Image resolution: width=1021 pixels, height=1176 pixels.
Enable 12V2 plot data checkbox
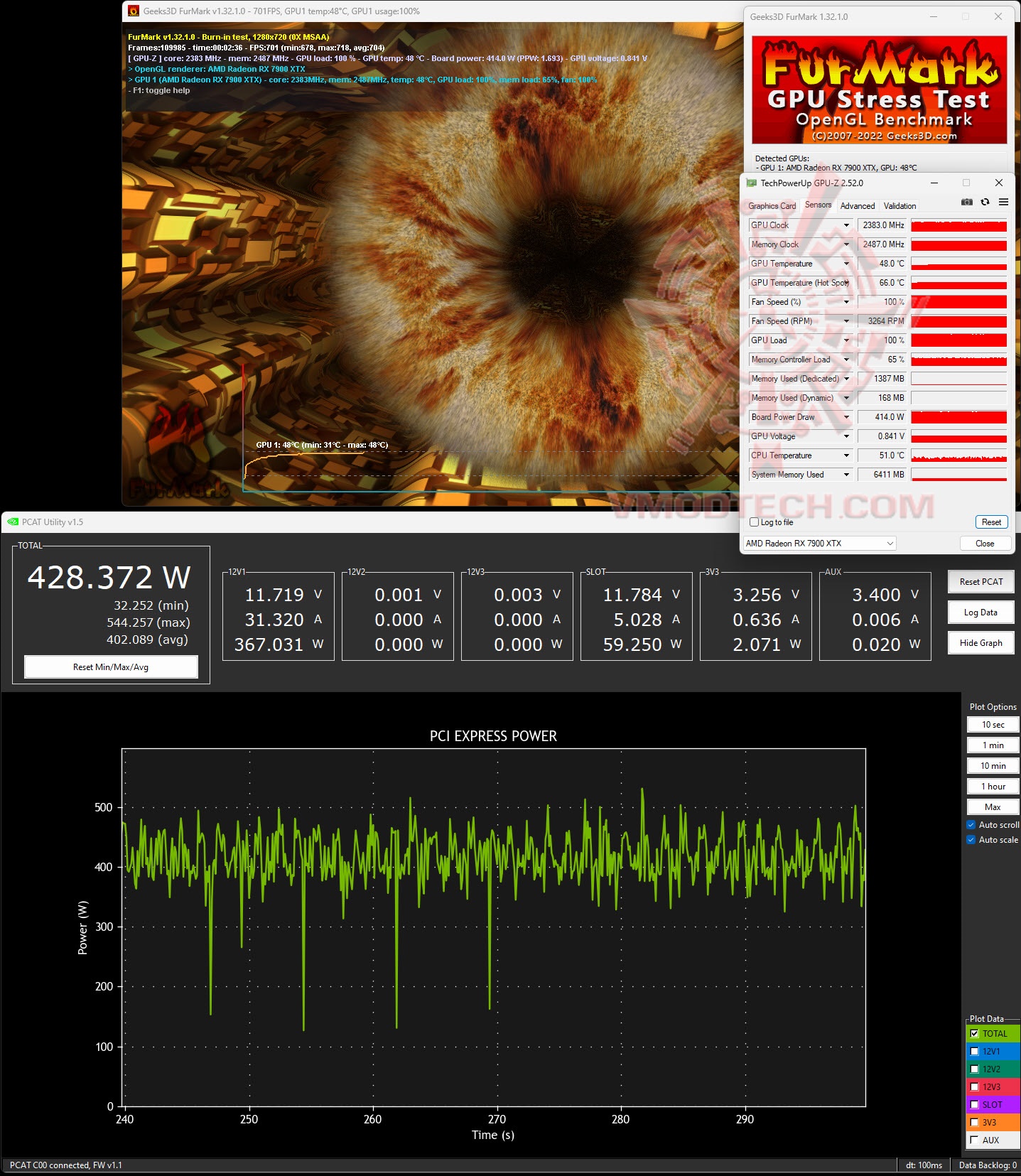coord(974,1069)
